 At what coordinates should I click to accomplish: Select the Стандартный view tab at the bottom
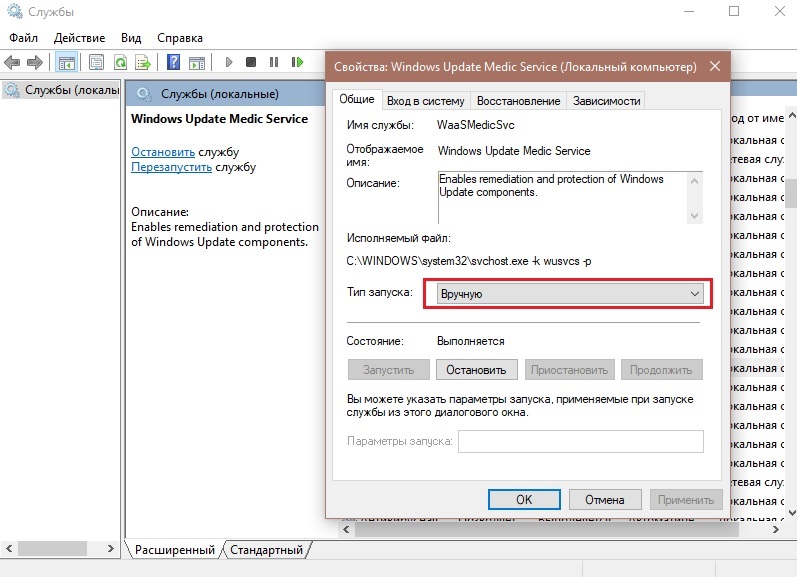click(266, 550)
